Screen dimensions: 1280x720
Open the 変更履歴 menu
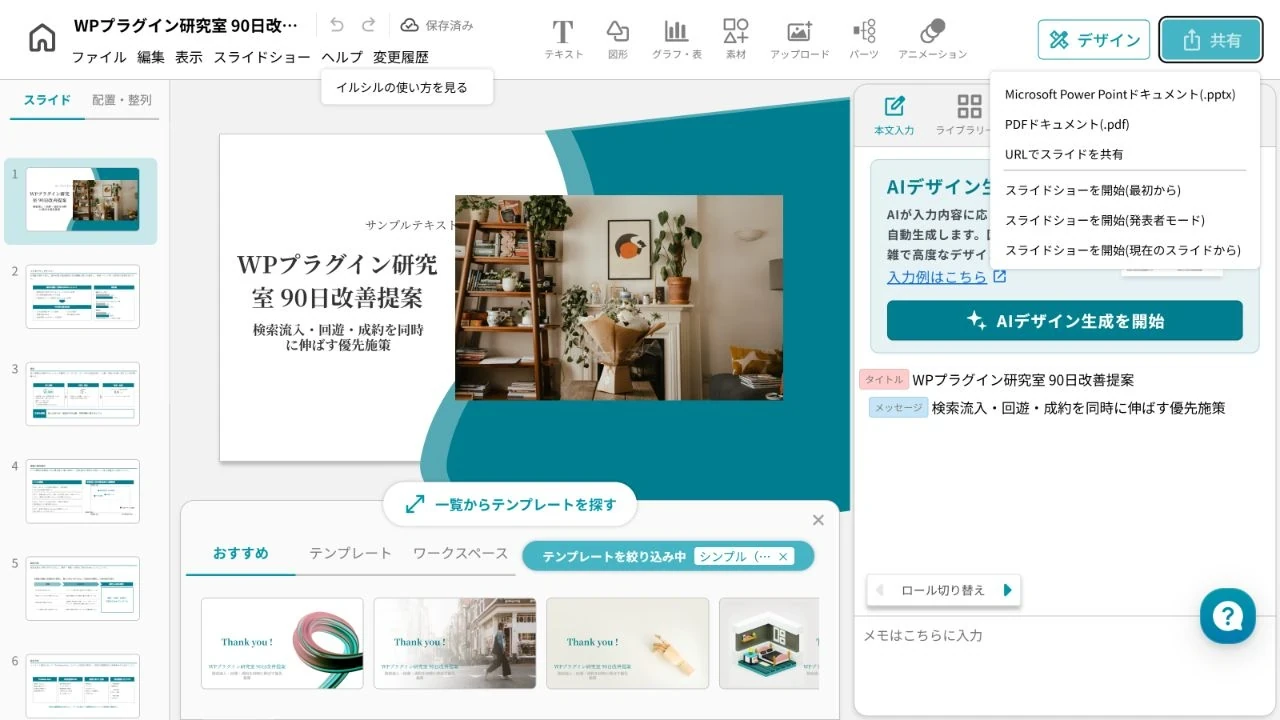401,57
